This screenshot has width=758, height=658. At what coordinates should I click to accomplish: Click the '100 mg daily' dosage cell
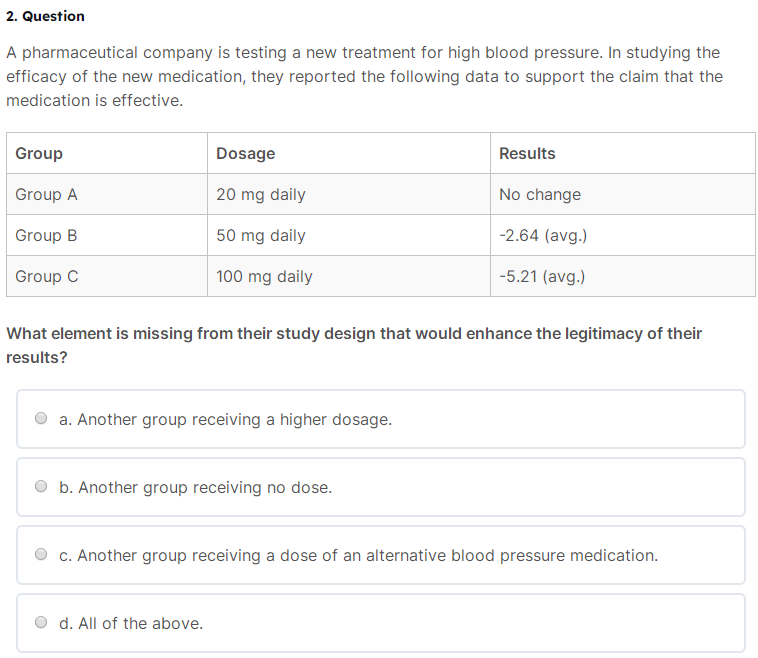point(349,277)
